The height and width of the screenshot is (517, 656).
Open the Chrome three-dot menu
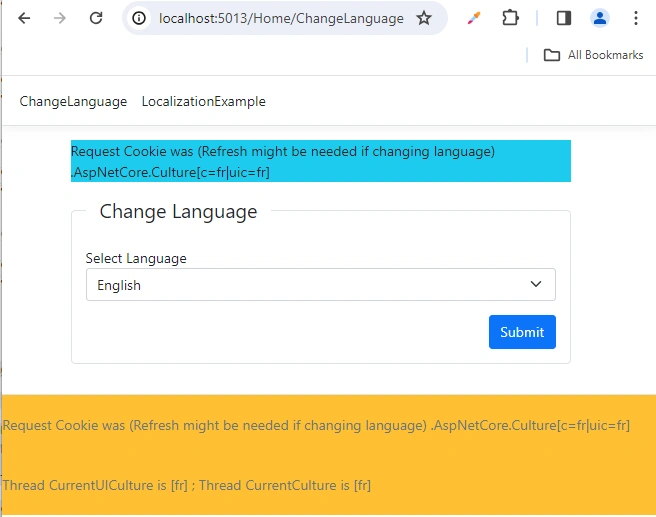(636, 18)
